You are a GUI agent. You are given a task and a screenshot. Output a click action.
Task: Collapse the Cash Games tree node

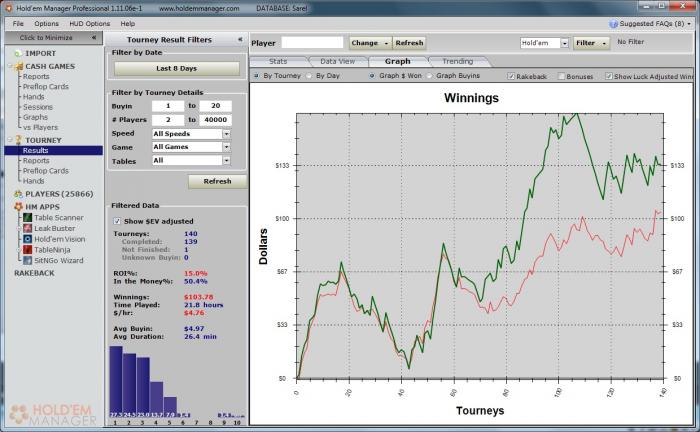(x=10, y=66)
